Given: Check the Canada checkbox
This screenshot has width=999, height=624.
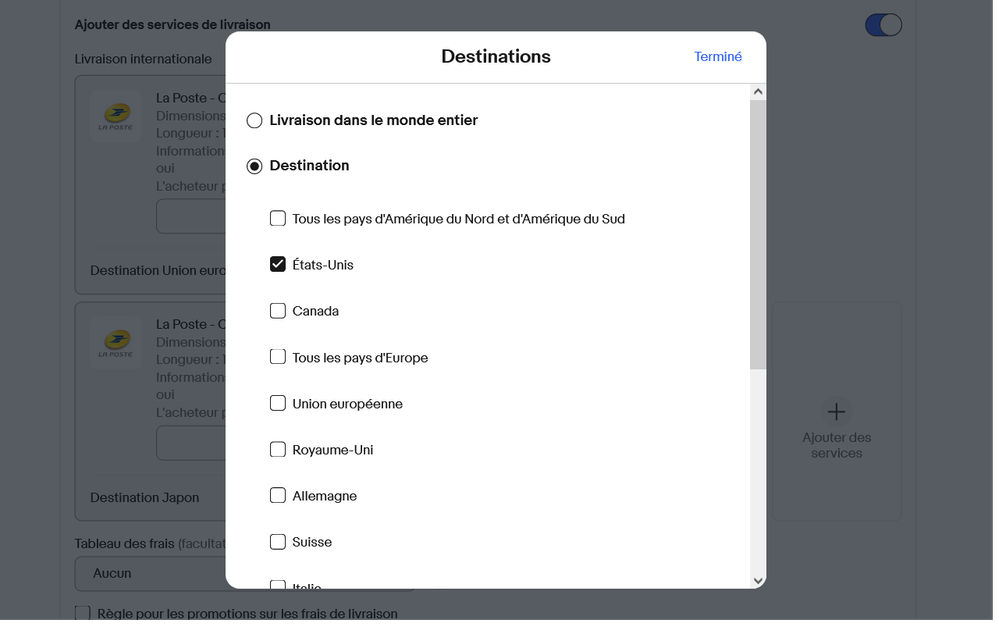Looking at the screenshot, I should coord(279,312).
